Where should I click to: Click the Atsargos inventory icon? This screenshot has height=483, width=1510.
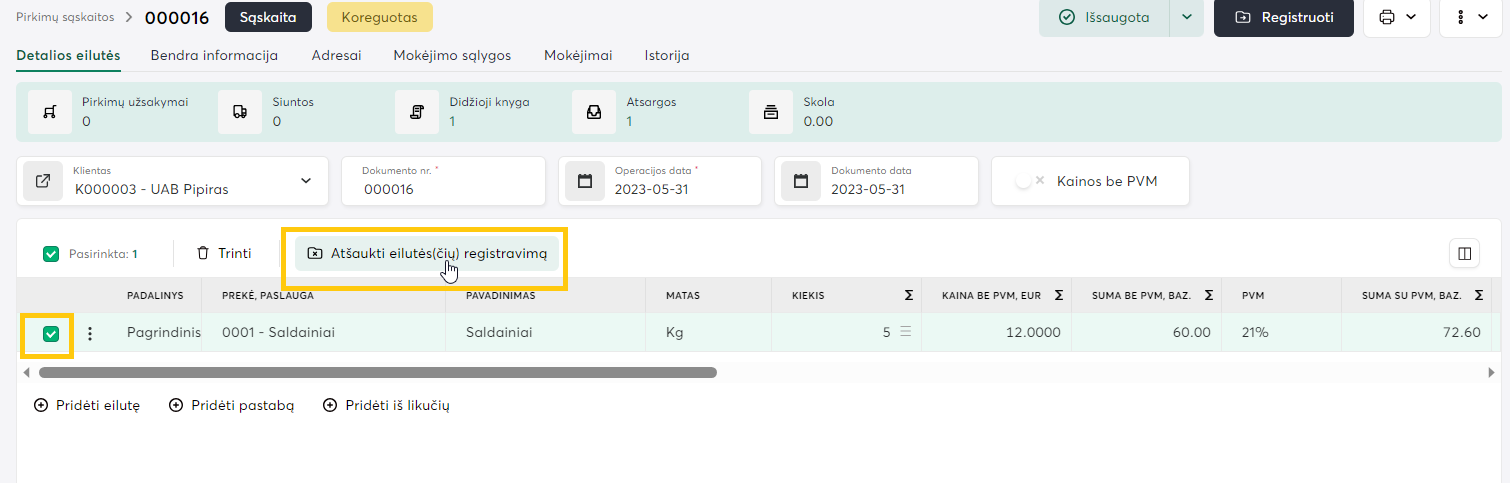[x=594, y=112]
